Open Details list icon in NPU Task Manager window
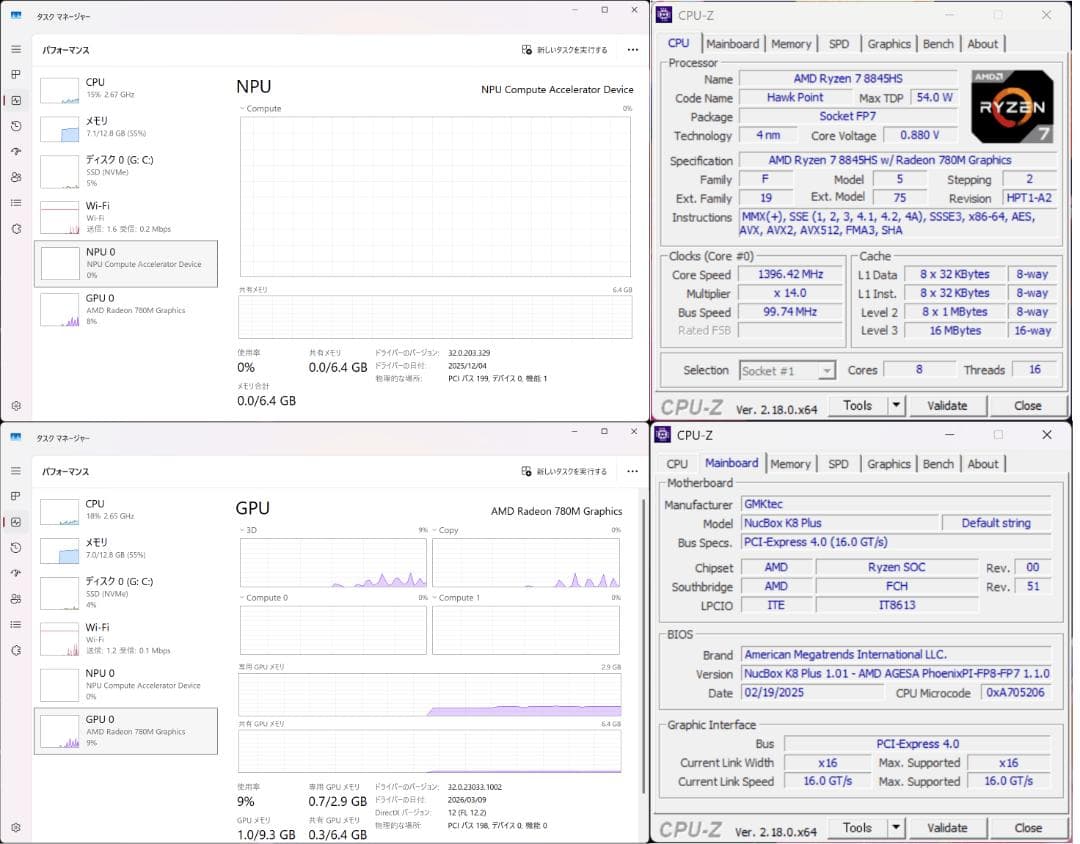 [x=16, y=203]
